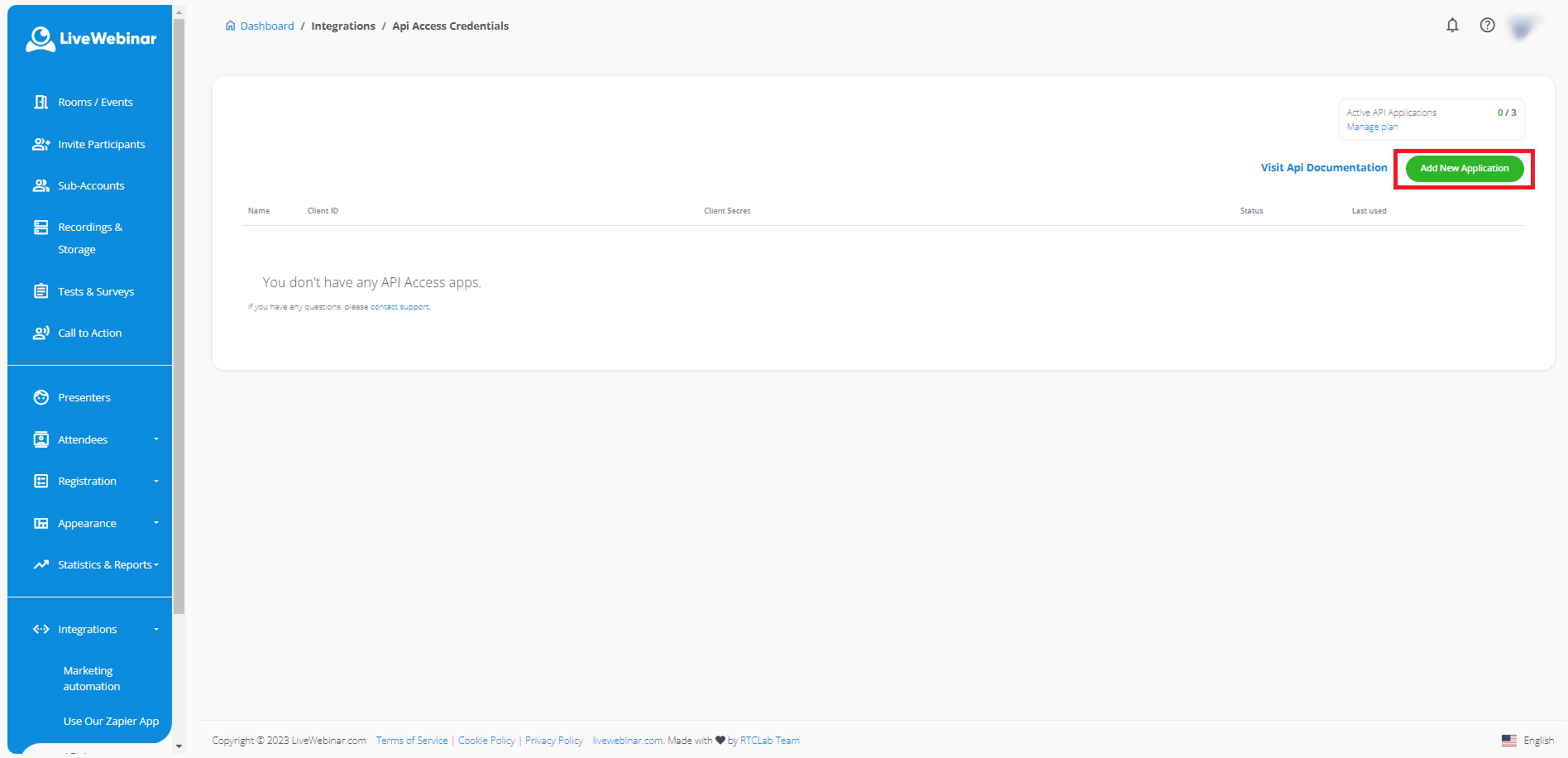Click the sidebar scrollbar down arrow

[x=179, y=746]
